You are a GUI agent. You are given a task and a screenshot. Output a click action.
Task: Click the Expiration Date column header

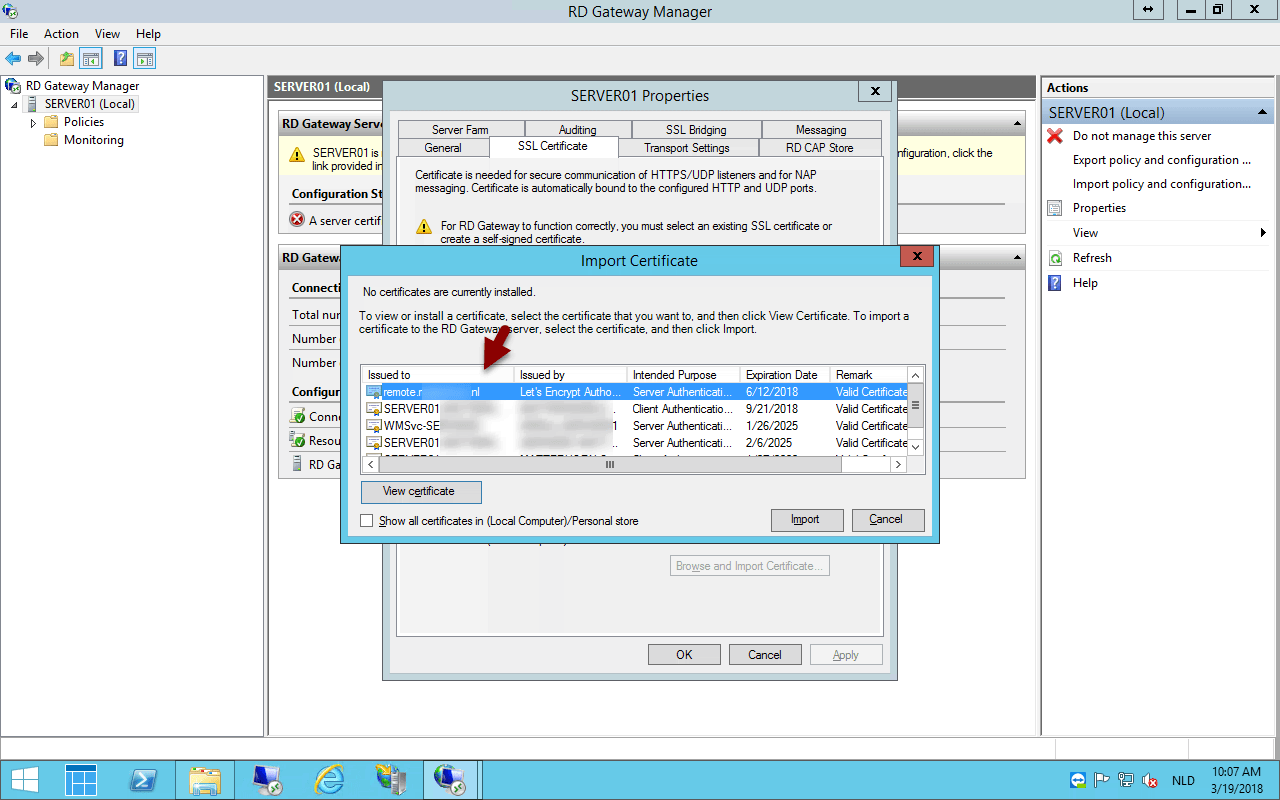coord(784,375)
